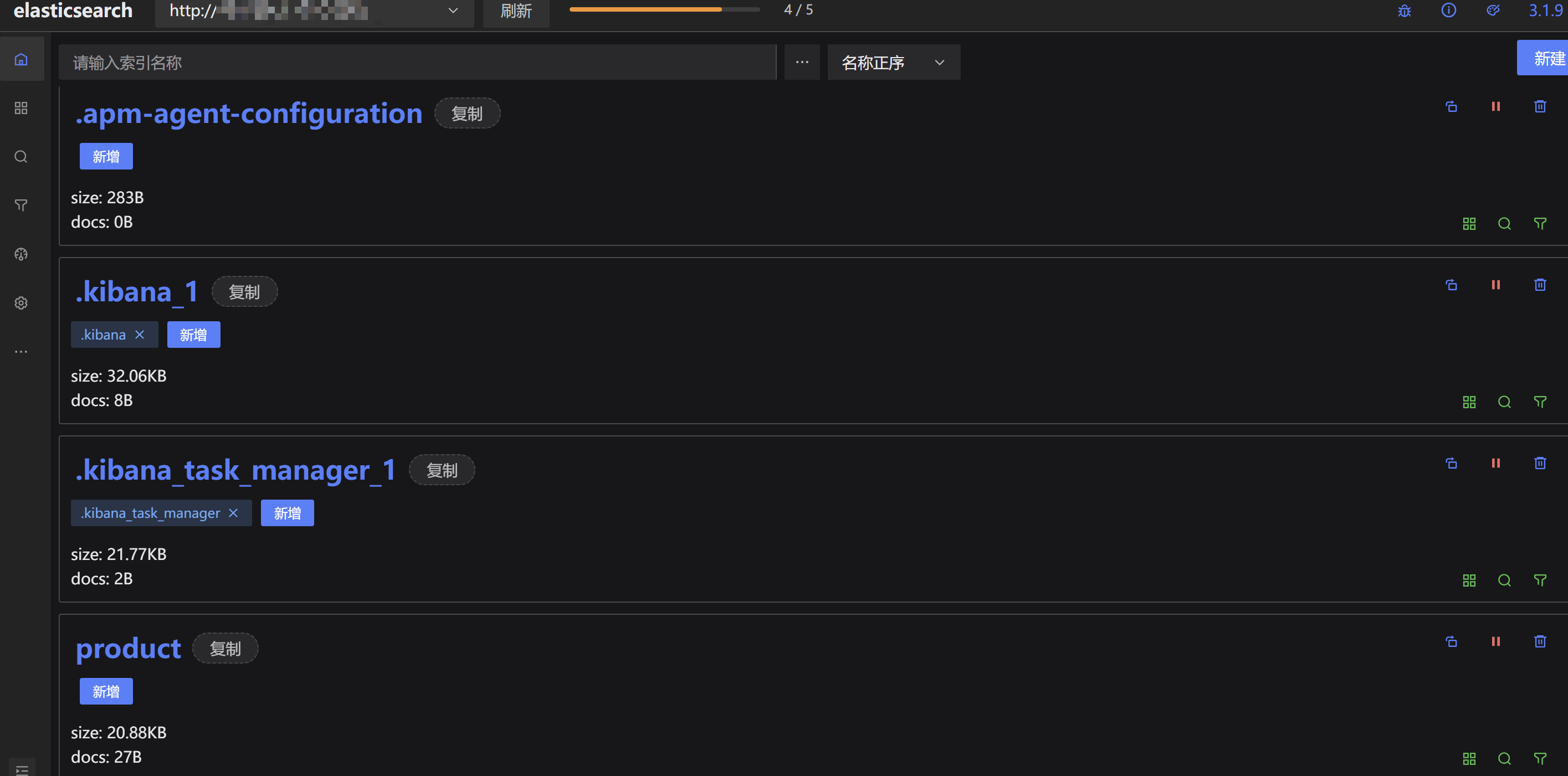Add an alias to product with 新增
The width and height of the screenshot is (1568, 776).
click(x=106, y=691)
